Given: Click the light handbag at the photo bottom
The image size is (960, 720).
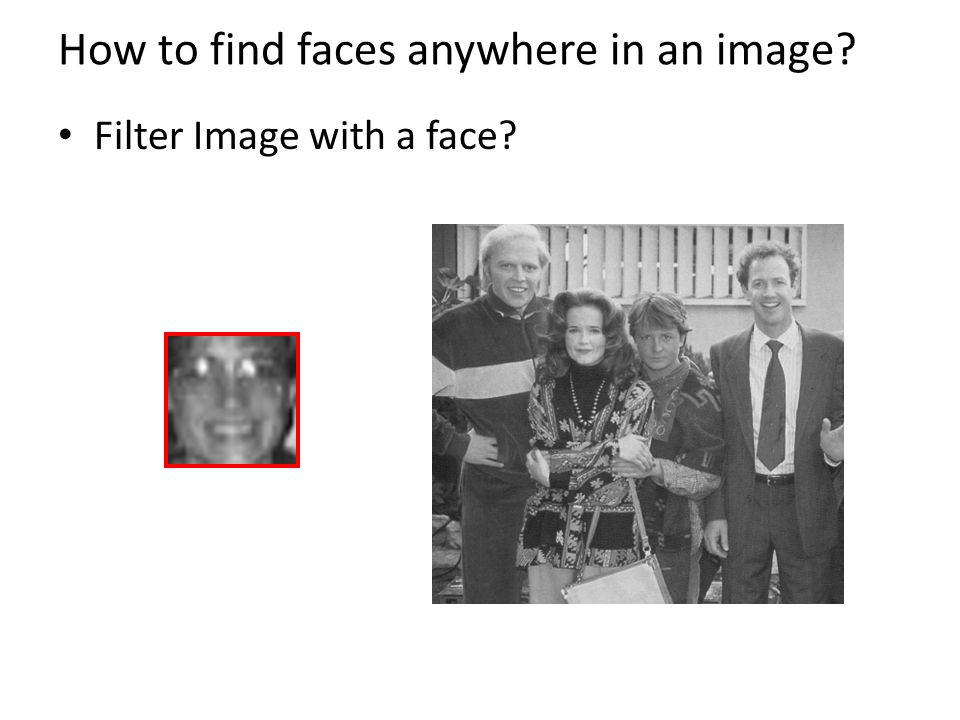Looking at the screenshot, I should (617, 582).
